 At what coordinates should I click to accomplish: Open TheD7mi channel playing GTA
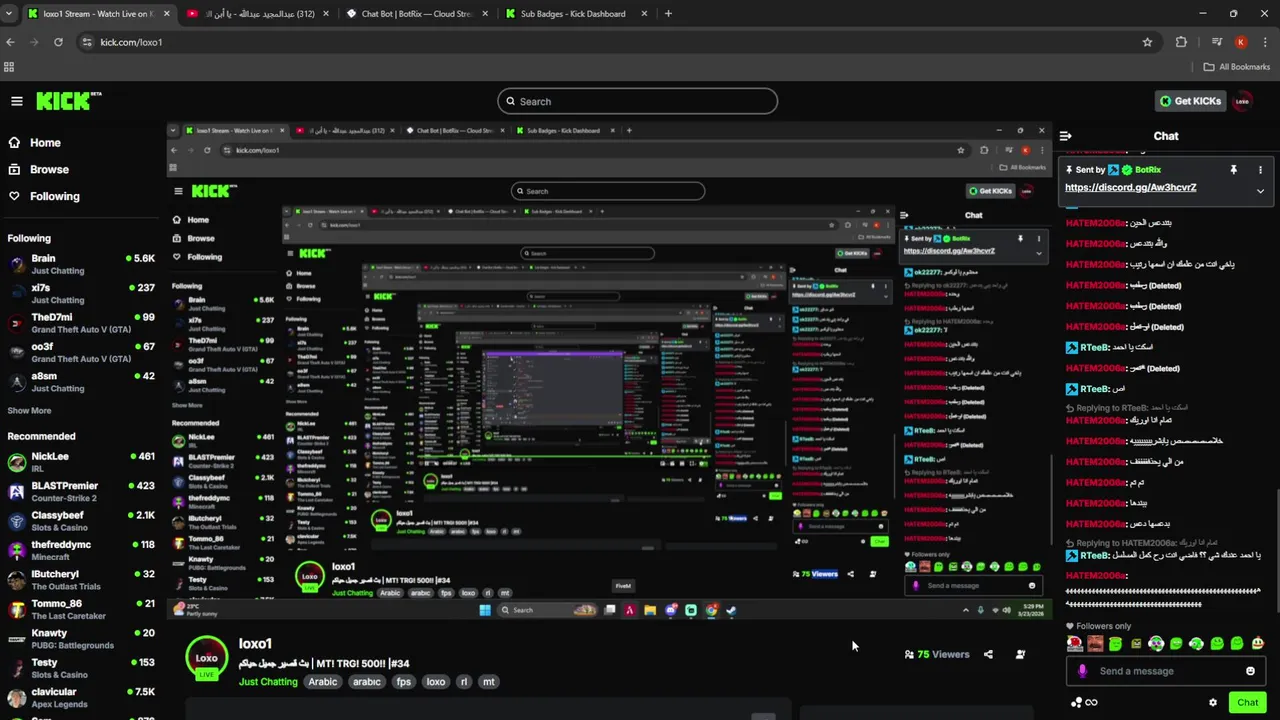pyautogui.click(x=80, y=323)
